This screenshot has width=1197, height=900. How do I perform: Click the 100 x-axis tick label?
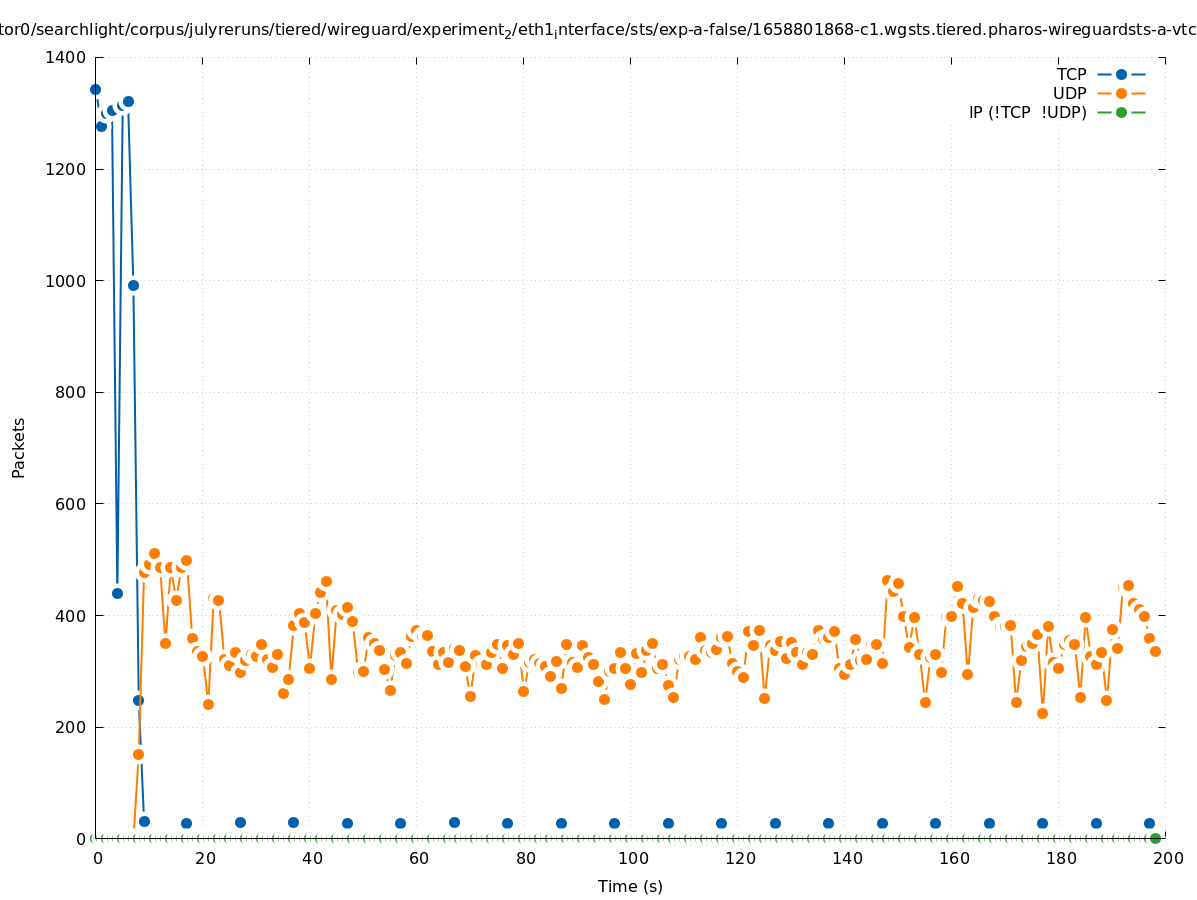[633, 858]
